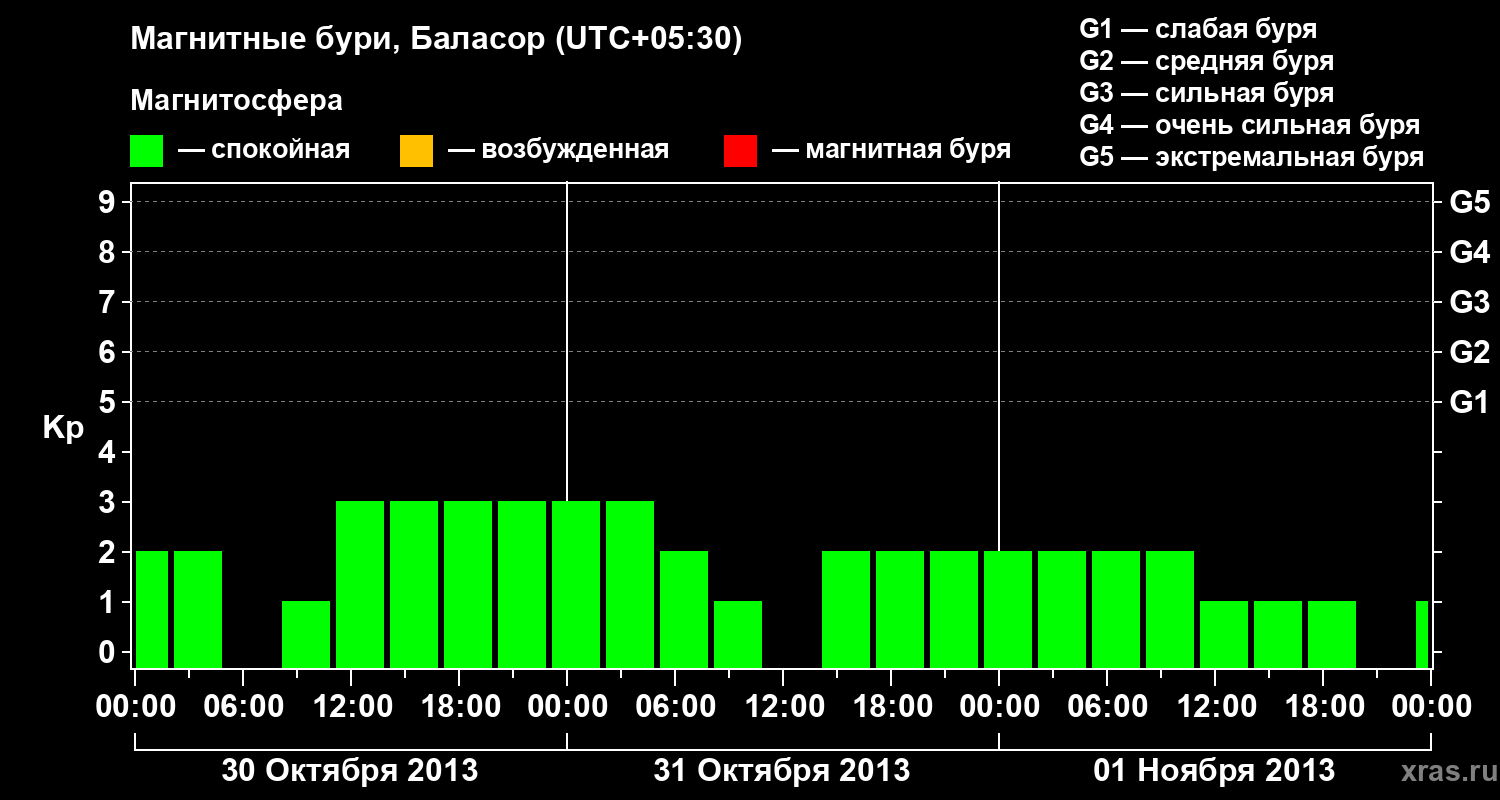Click 'G3 — сильная буря' legend line
The height and width of the screenshot is (800, 1500).
(x=1207, y=92)
